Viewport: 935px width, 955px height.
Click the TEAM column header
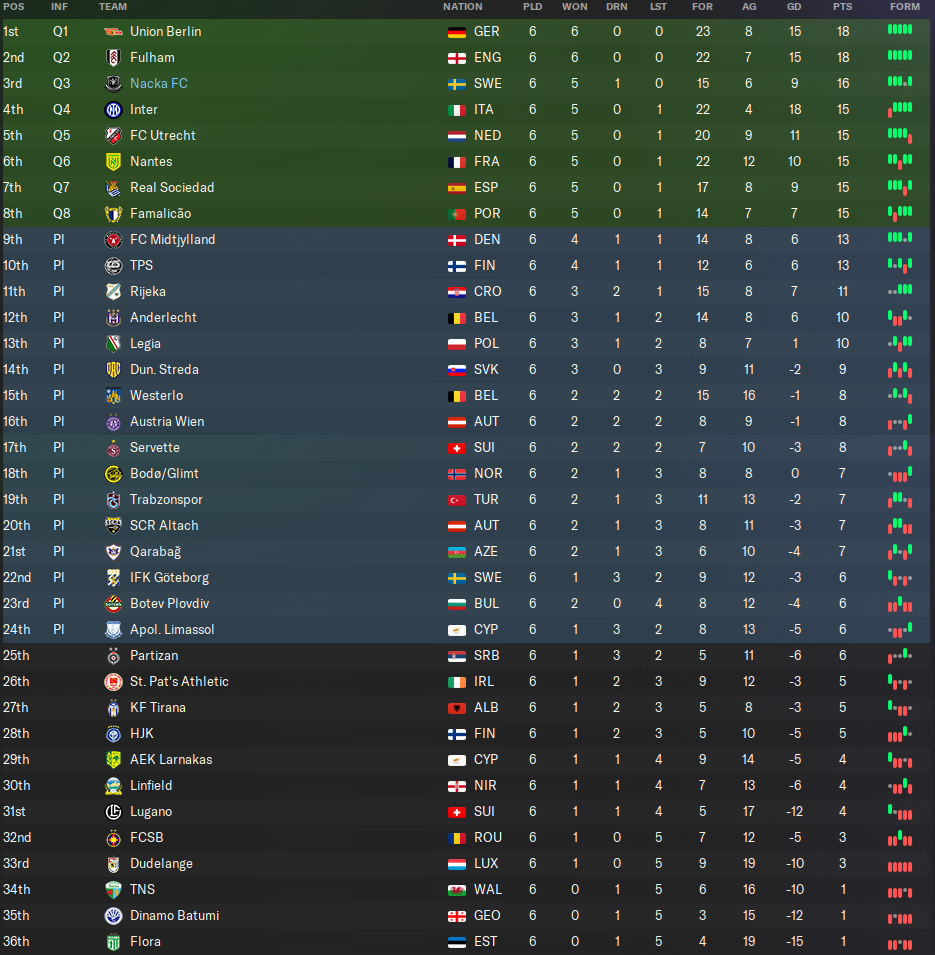point(113,7)
